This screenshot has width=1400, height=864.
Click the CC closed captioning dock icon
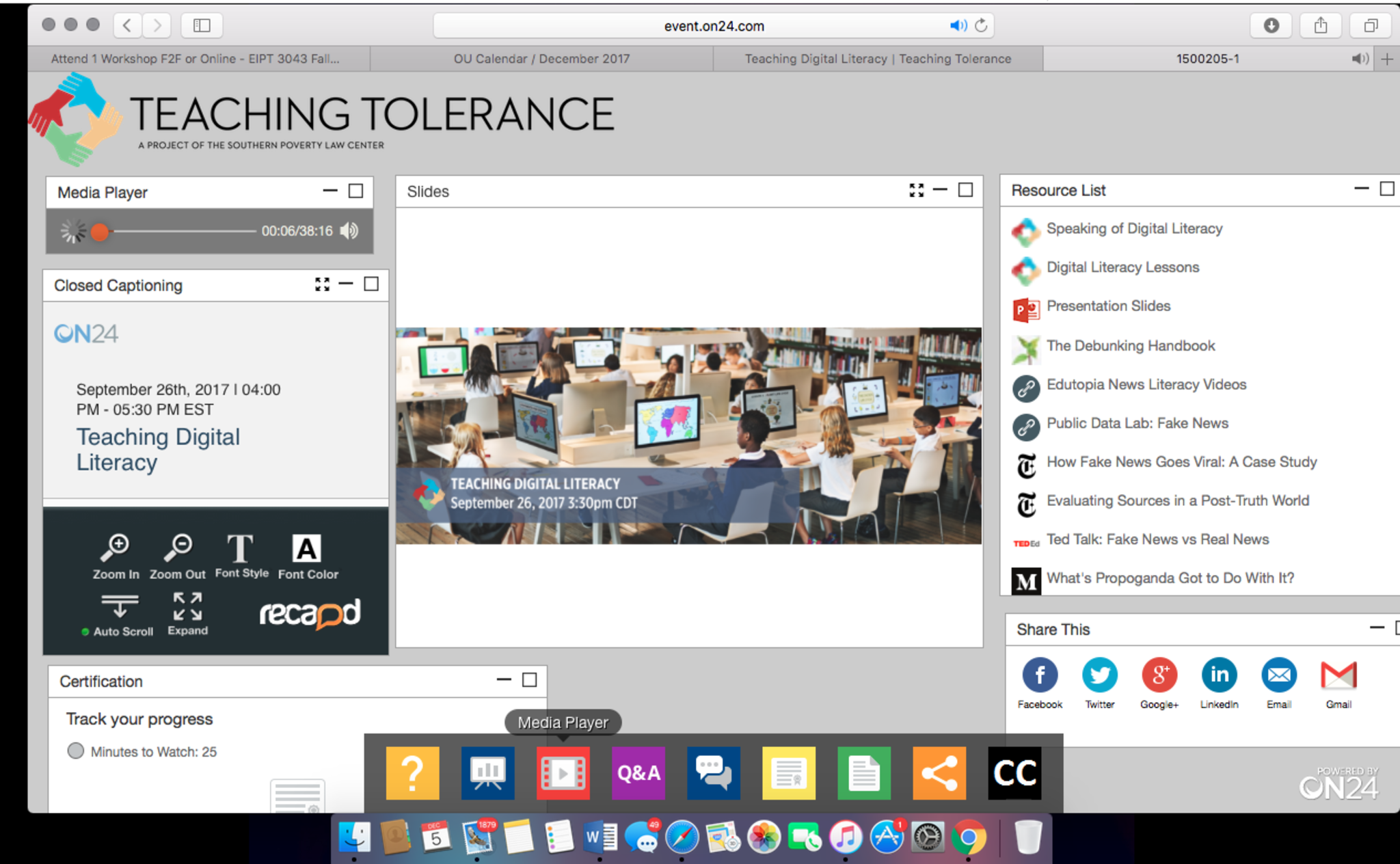(1014, 773)
